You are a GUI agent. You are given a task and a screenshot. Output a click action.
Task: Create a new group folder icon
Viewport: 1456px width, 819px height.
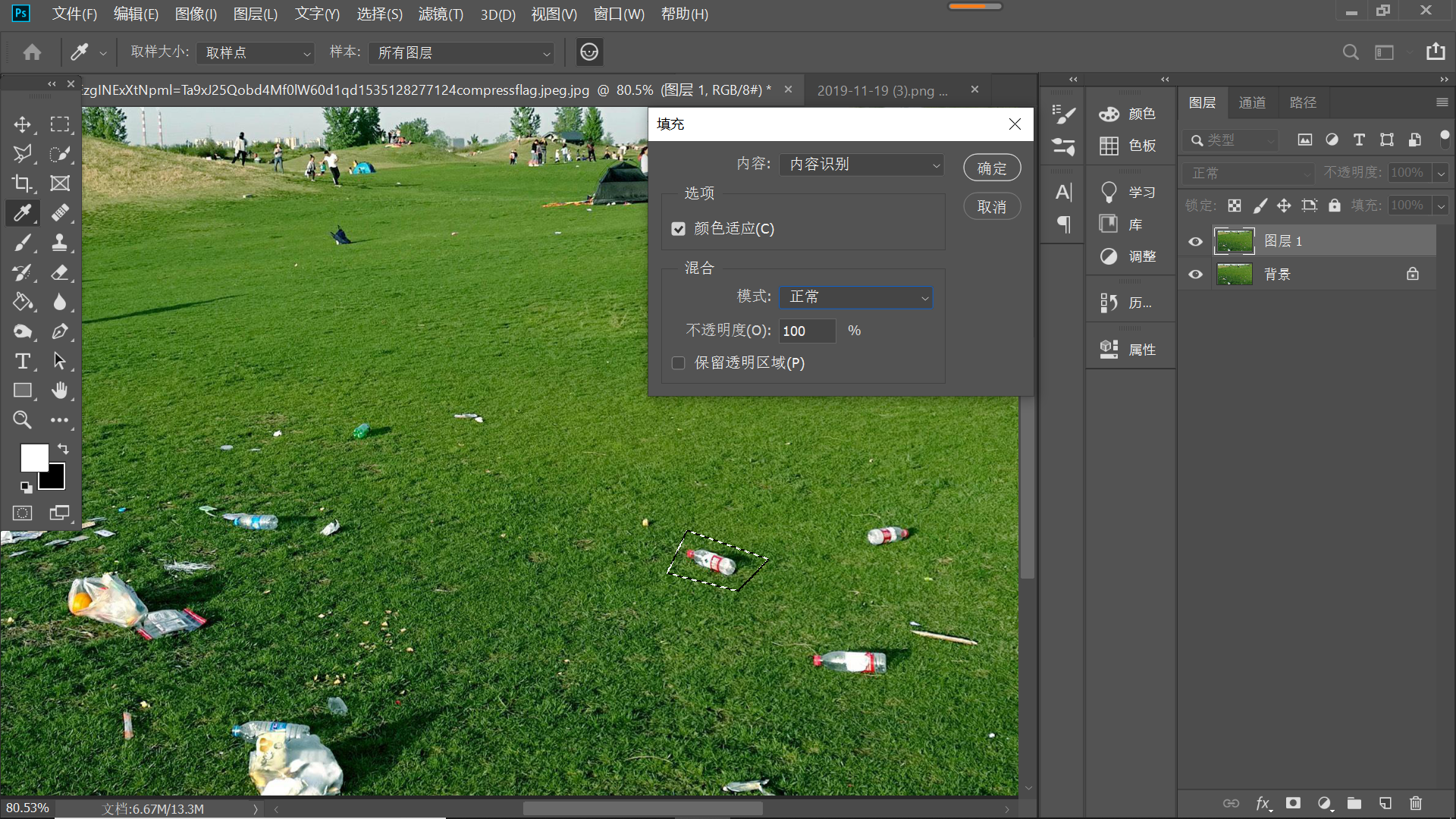coord(1354,803)
